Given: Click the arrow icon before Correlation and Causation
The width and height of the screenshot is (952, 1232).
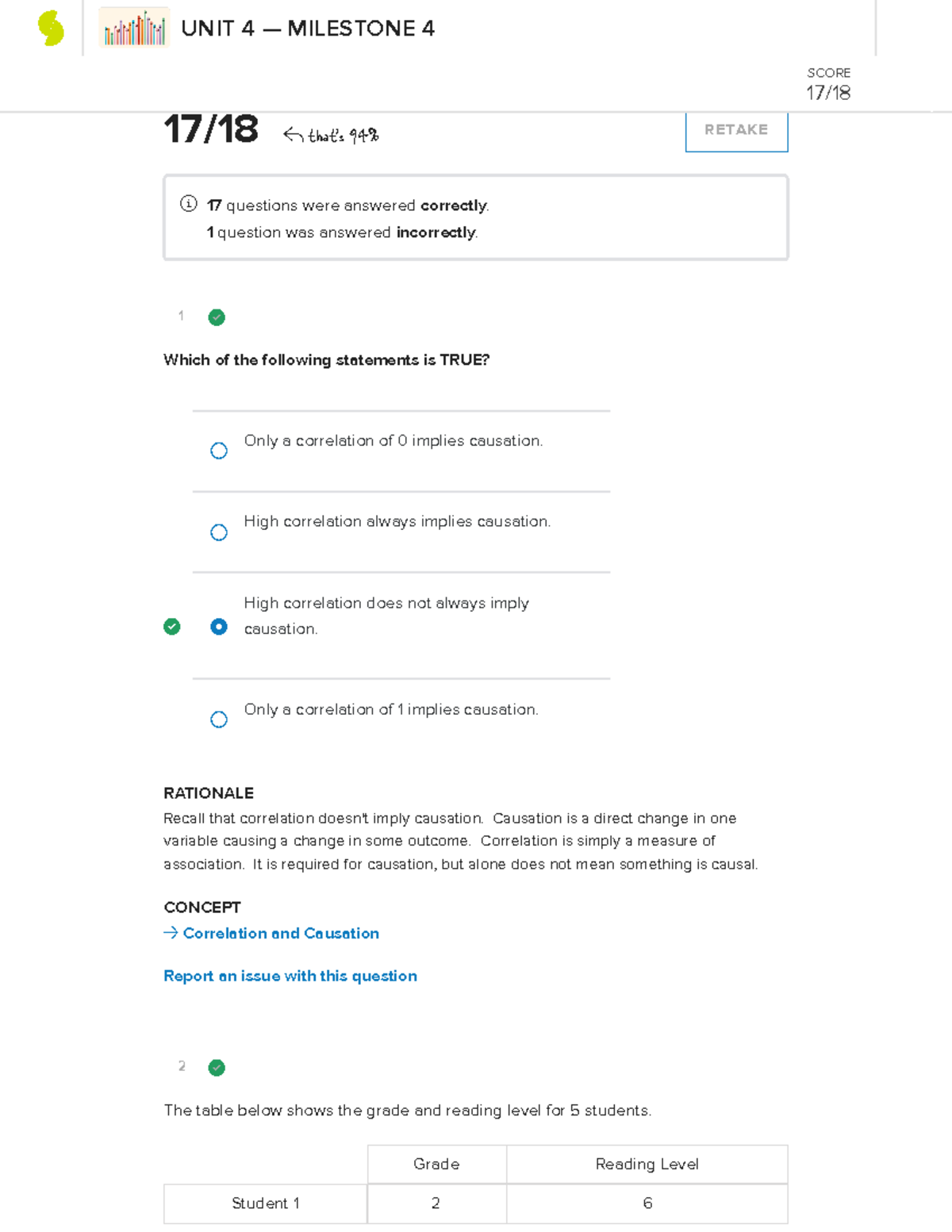Looking at the screenshot, I should tap(171, 933).
